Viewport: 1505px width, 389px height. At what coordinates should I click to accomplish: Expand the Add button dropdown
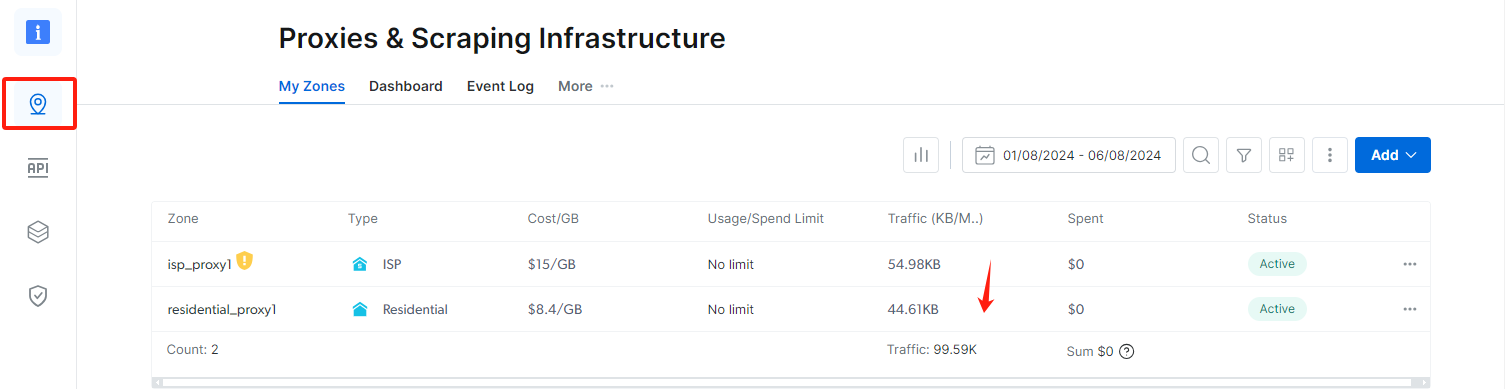tap(1393, 155)
